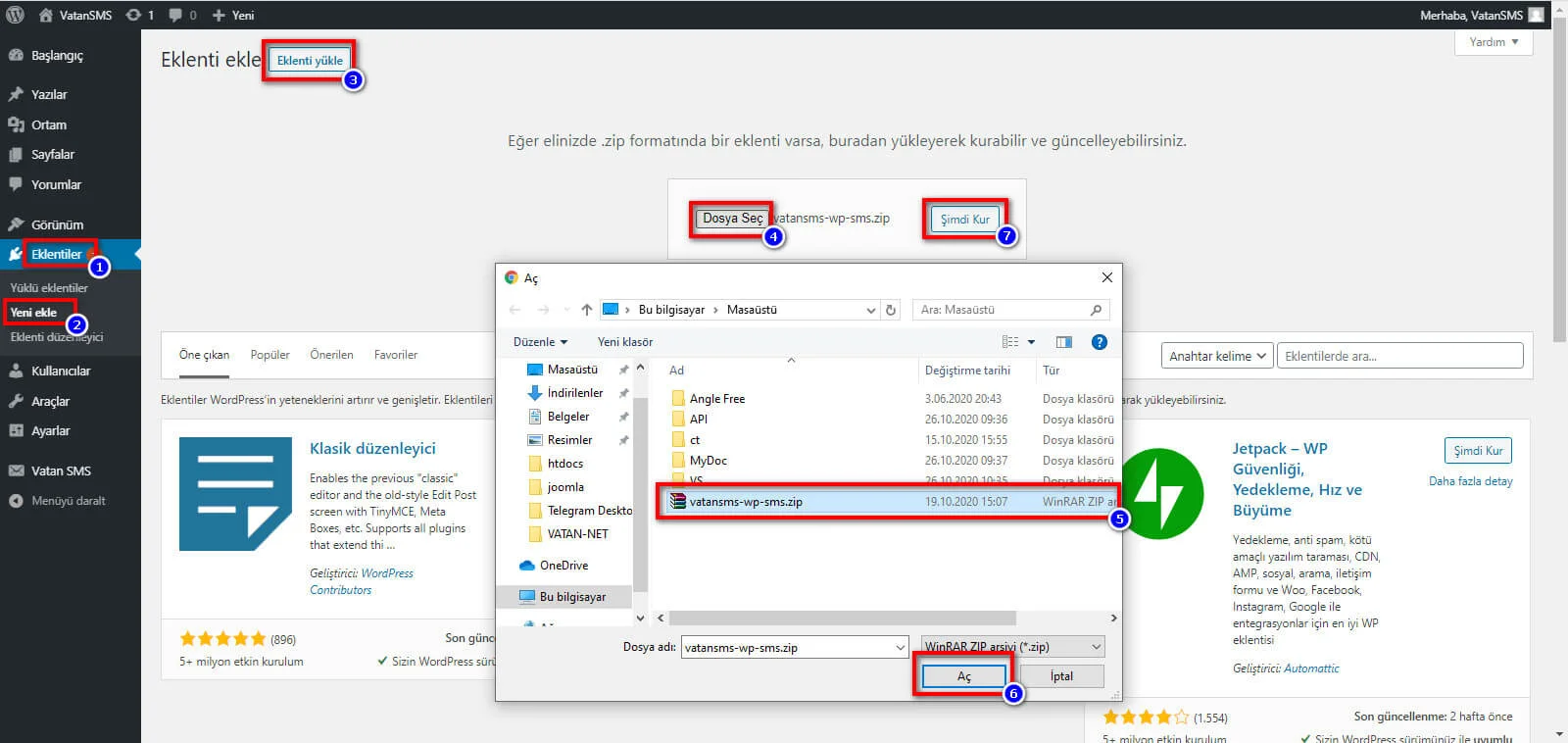This screenshot has width=1568, height=743.
Task: Open the Görünüm menu
Action: coord(57,224)
